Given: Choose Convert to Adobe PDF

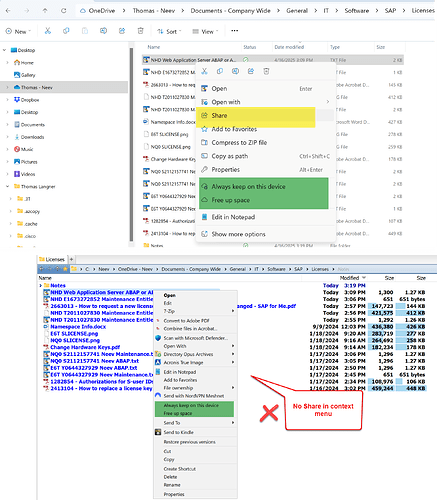Looking at the screenshot, I should tap(195, 321).
